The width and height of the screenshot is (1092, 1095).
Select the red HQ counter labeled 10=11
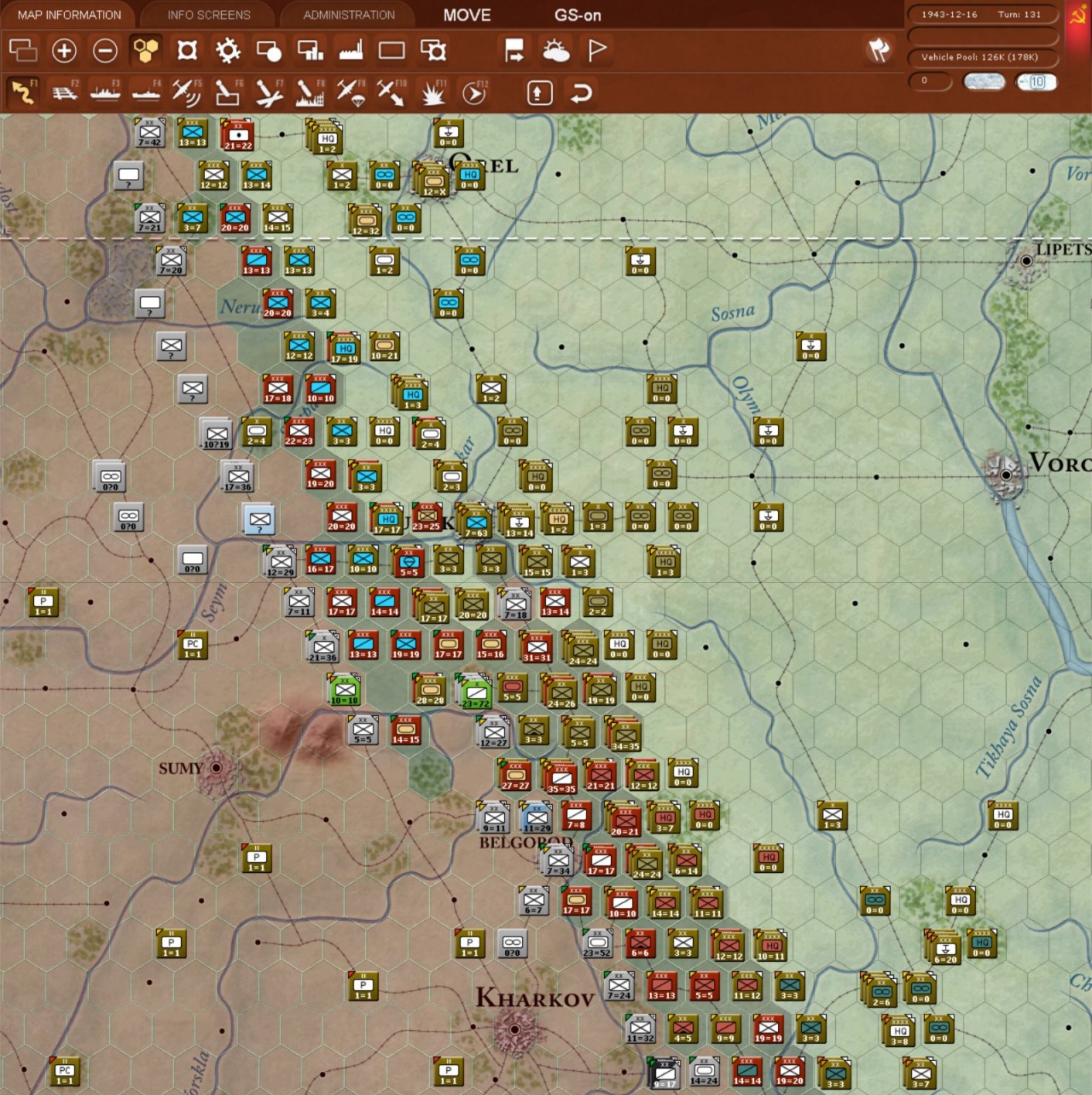770,946
